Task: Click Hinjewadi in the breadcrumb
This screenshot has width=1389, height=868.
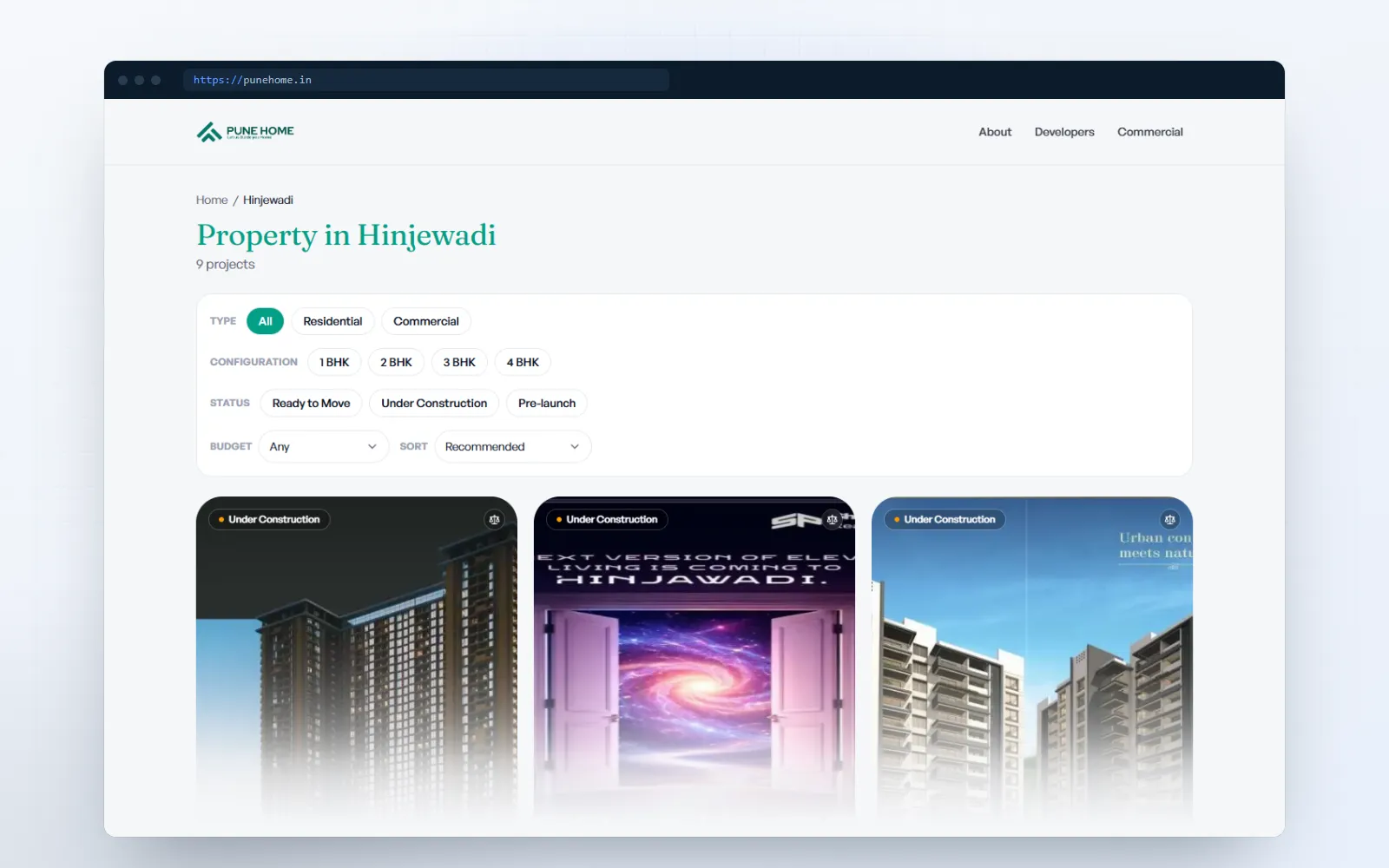Action: [268, 200]
